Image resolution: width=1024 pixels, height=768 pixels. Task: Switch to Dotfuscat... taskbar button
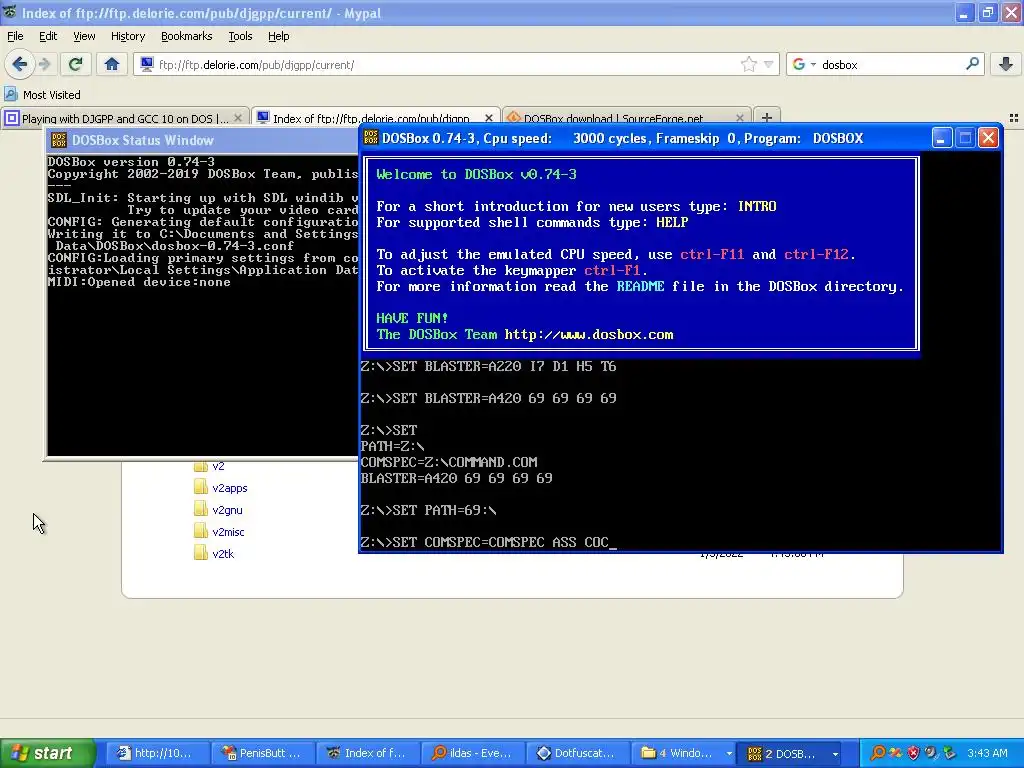[x=578, y=753]
